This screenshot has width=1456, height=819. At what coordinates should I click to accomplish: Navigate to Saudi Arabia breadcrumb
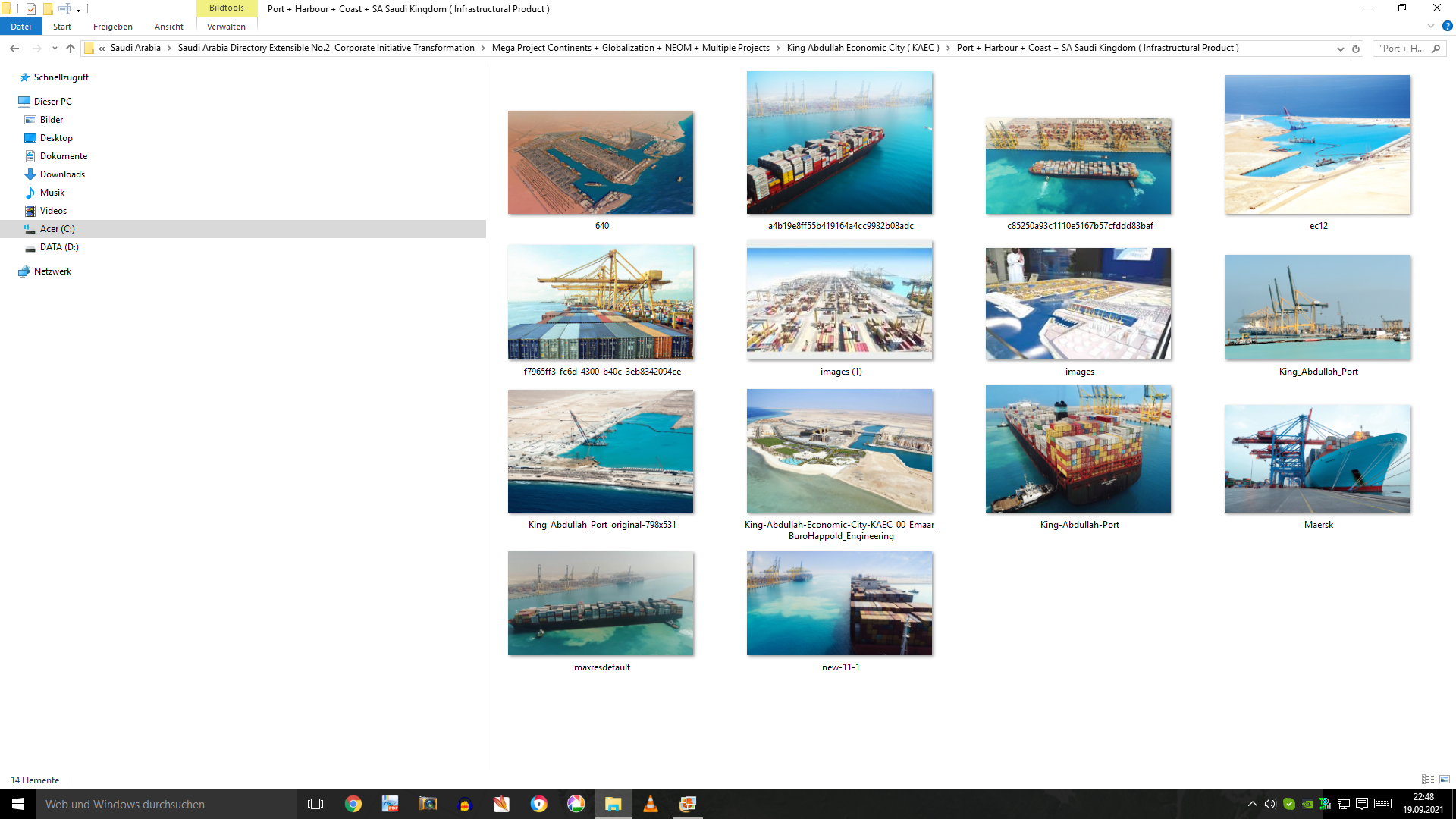pyautogui.click(x=136, y=48)
